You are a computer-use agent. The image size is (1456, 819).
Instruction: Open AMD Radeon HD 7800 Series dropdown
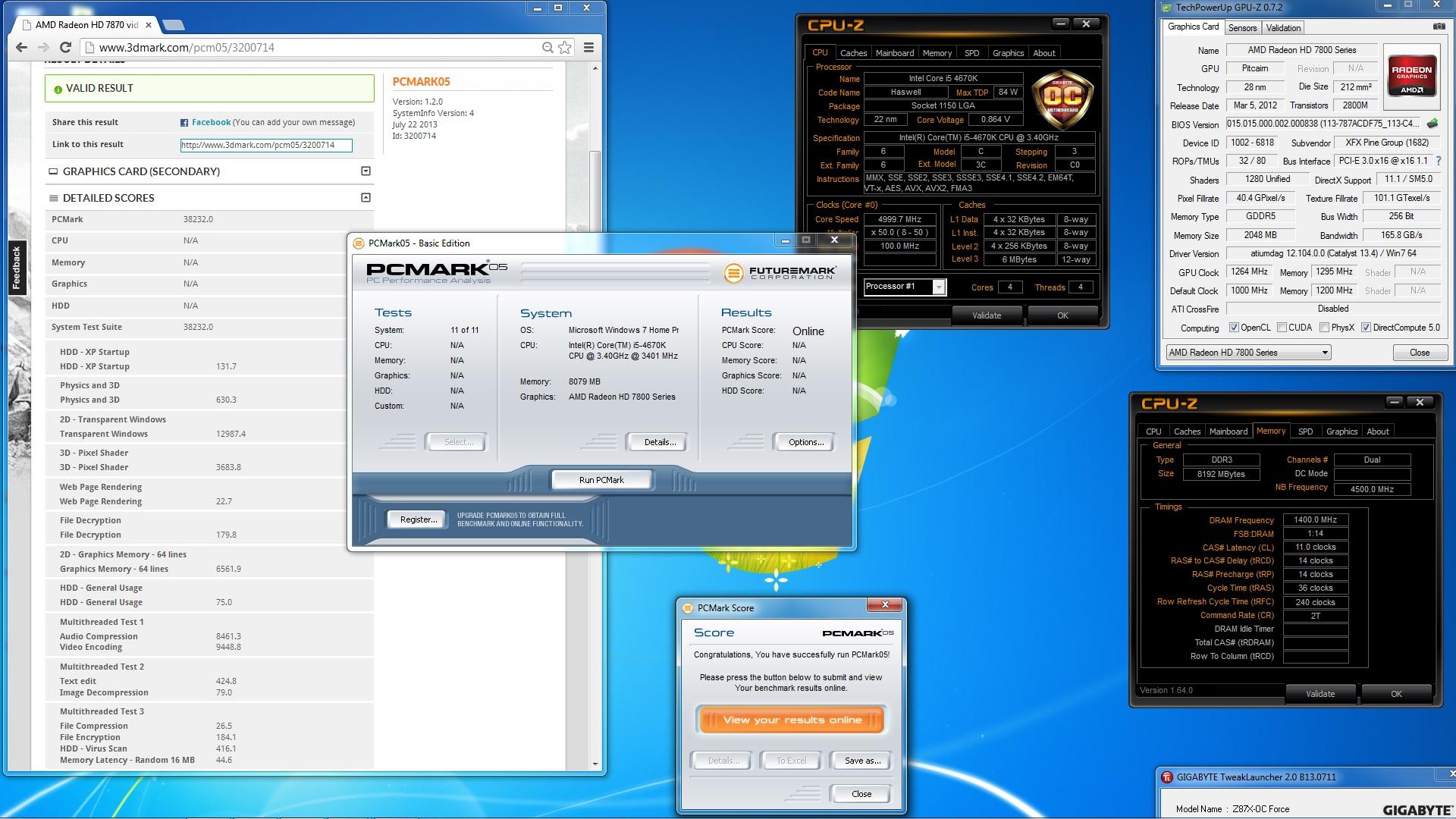[1248, 353]
